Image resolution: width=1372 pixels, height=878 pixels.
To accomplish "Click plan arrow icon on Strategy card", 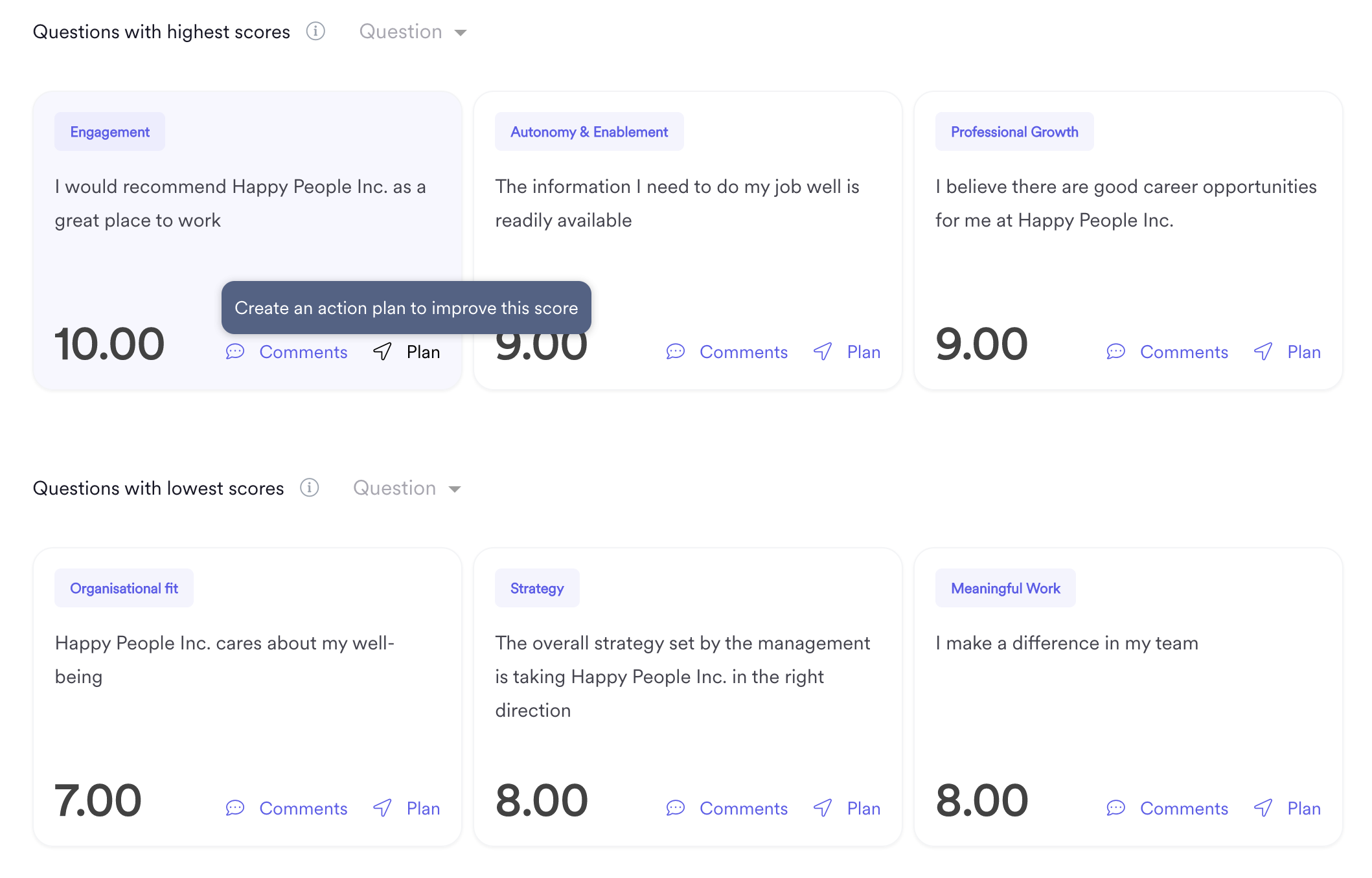I will point(823,808).
